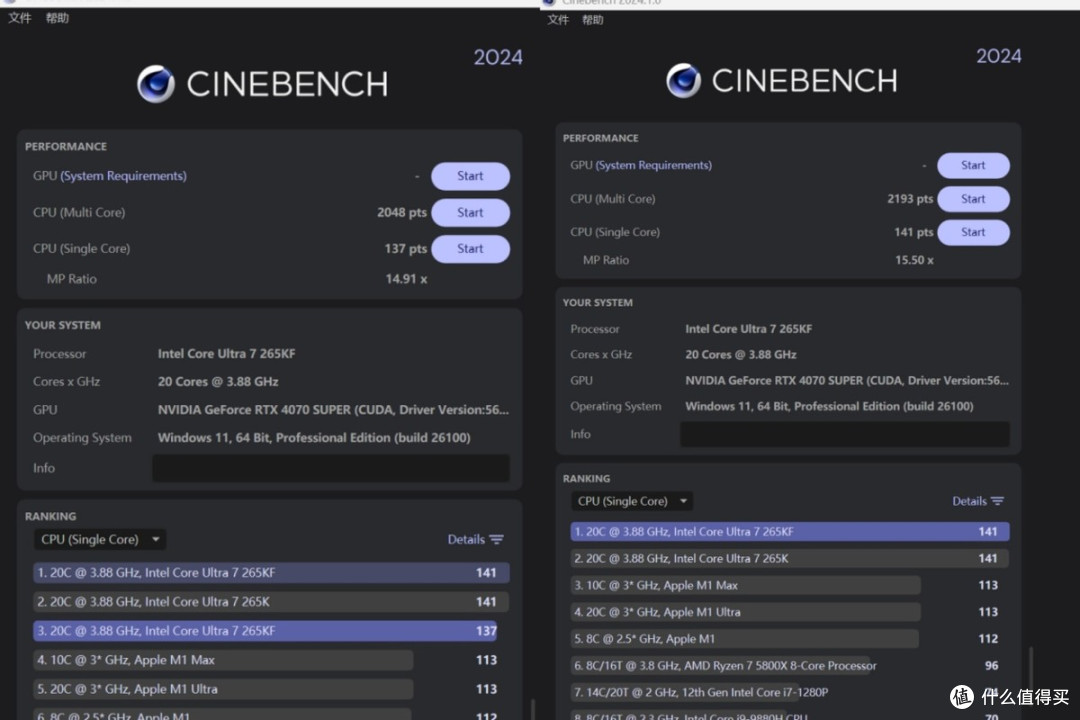
Task: Open the 帮助 menu in right window
Action: click(592, 19)
